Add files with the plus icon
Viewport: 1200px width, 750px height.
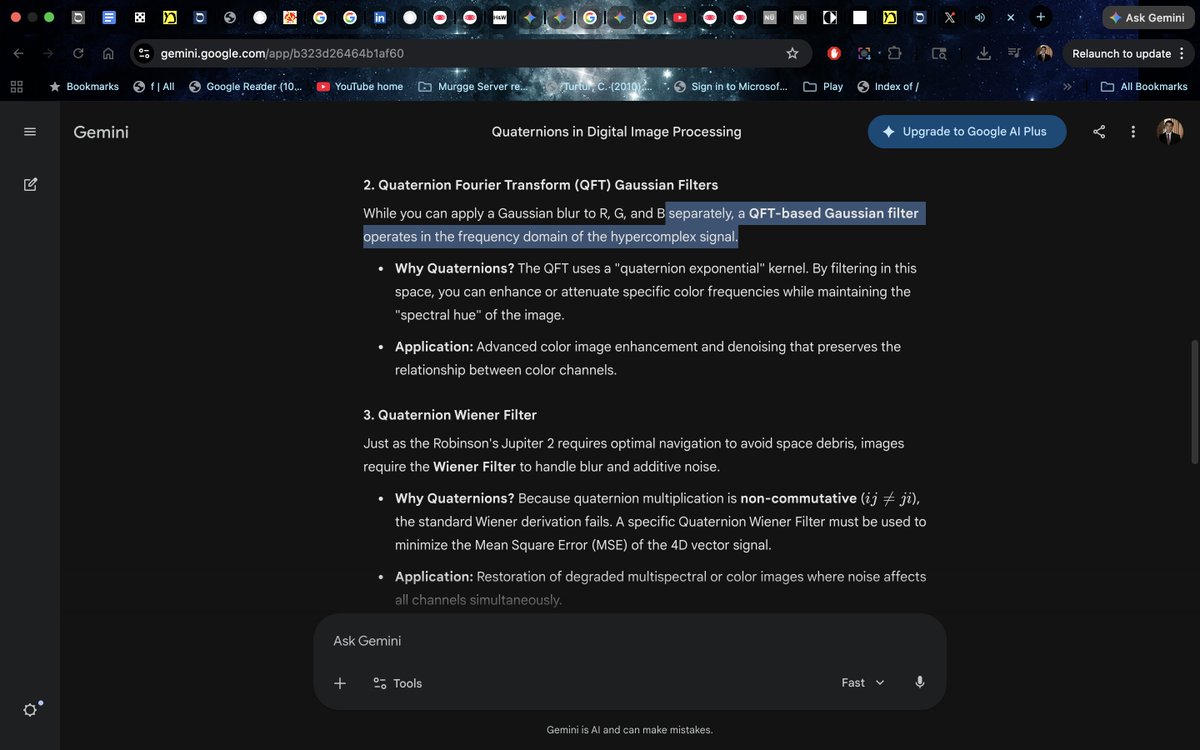(340, 683)
